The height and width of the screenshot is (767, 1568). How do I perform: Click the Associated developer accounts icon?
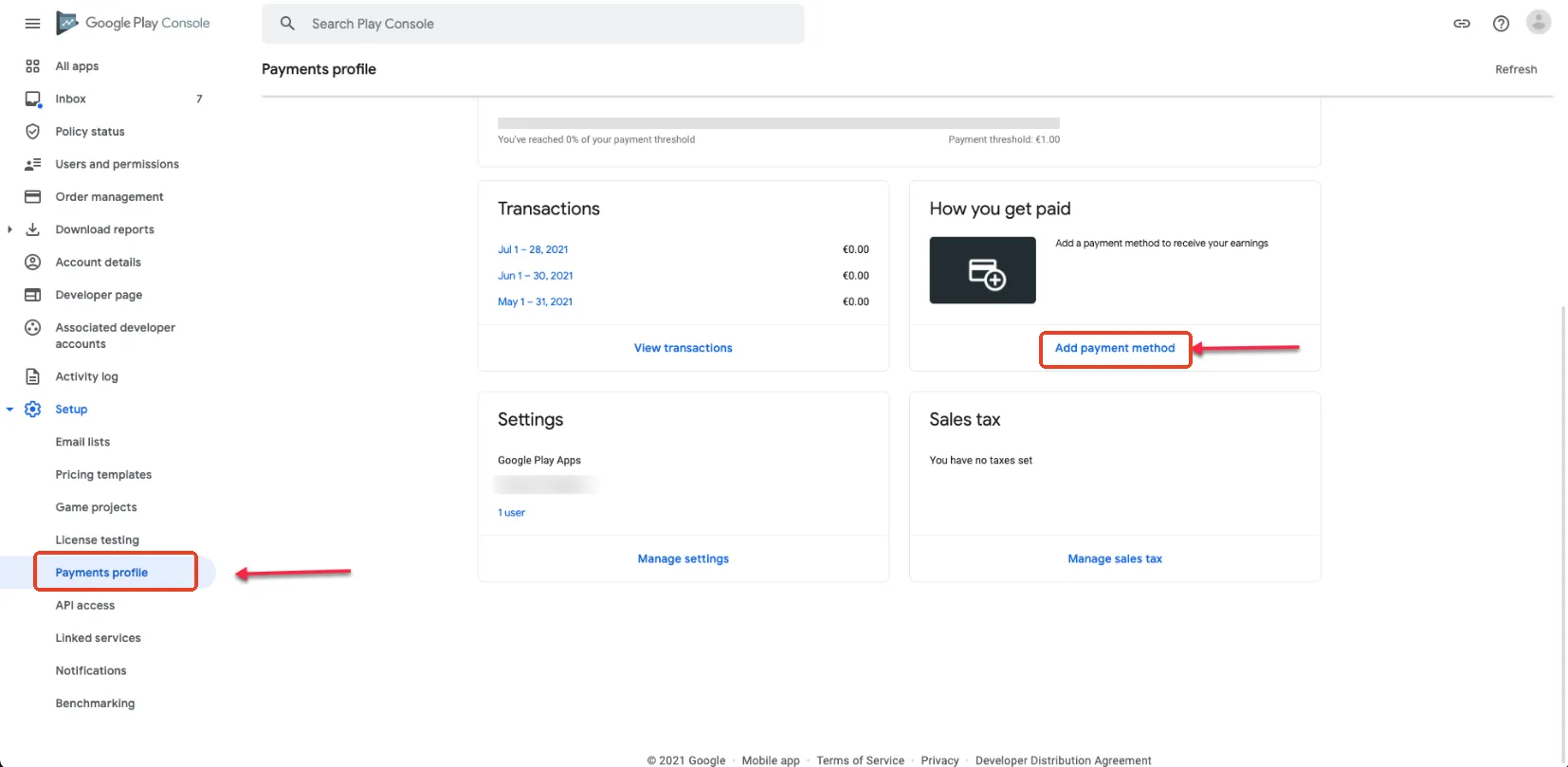pyautogui.click(x=32, y=328)
